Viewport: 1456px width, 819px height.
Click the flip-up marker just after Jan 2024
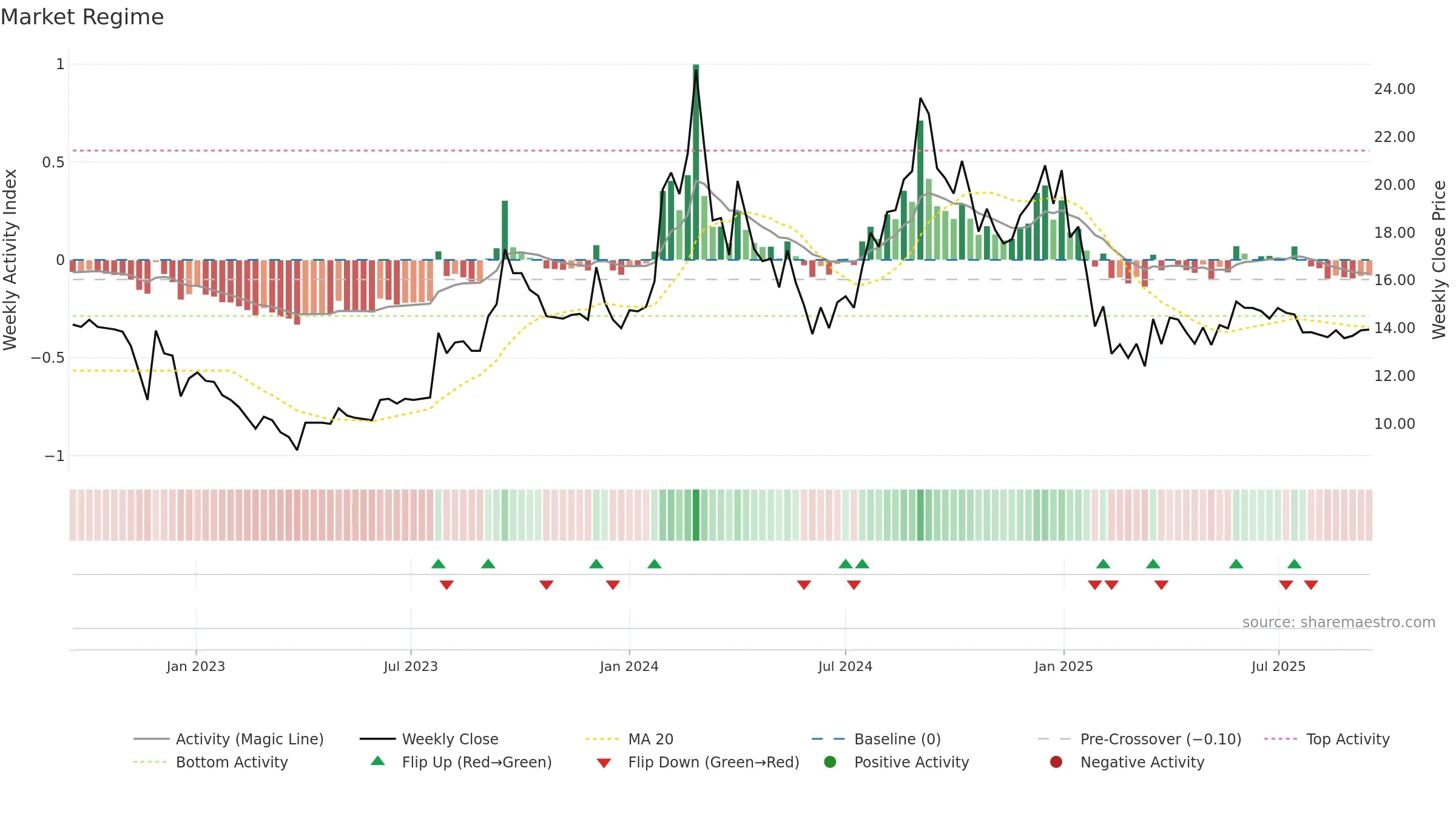tap(654, 564)
